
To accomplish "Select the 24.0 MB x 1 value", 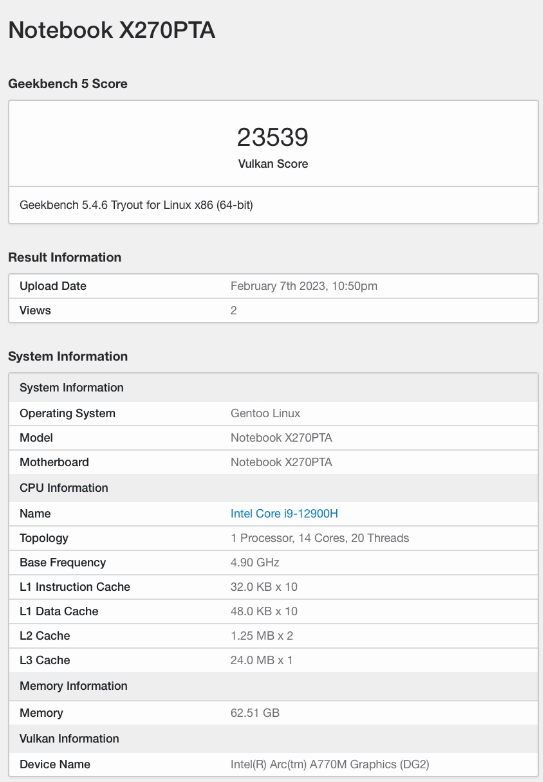I will (261, 660).
